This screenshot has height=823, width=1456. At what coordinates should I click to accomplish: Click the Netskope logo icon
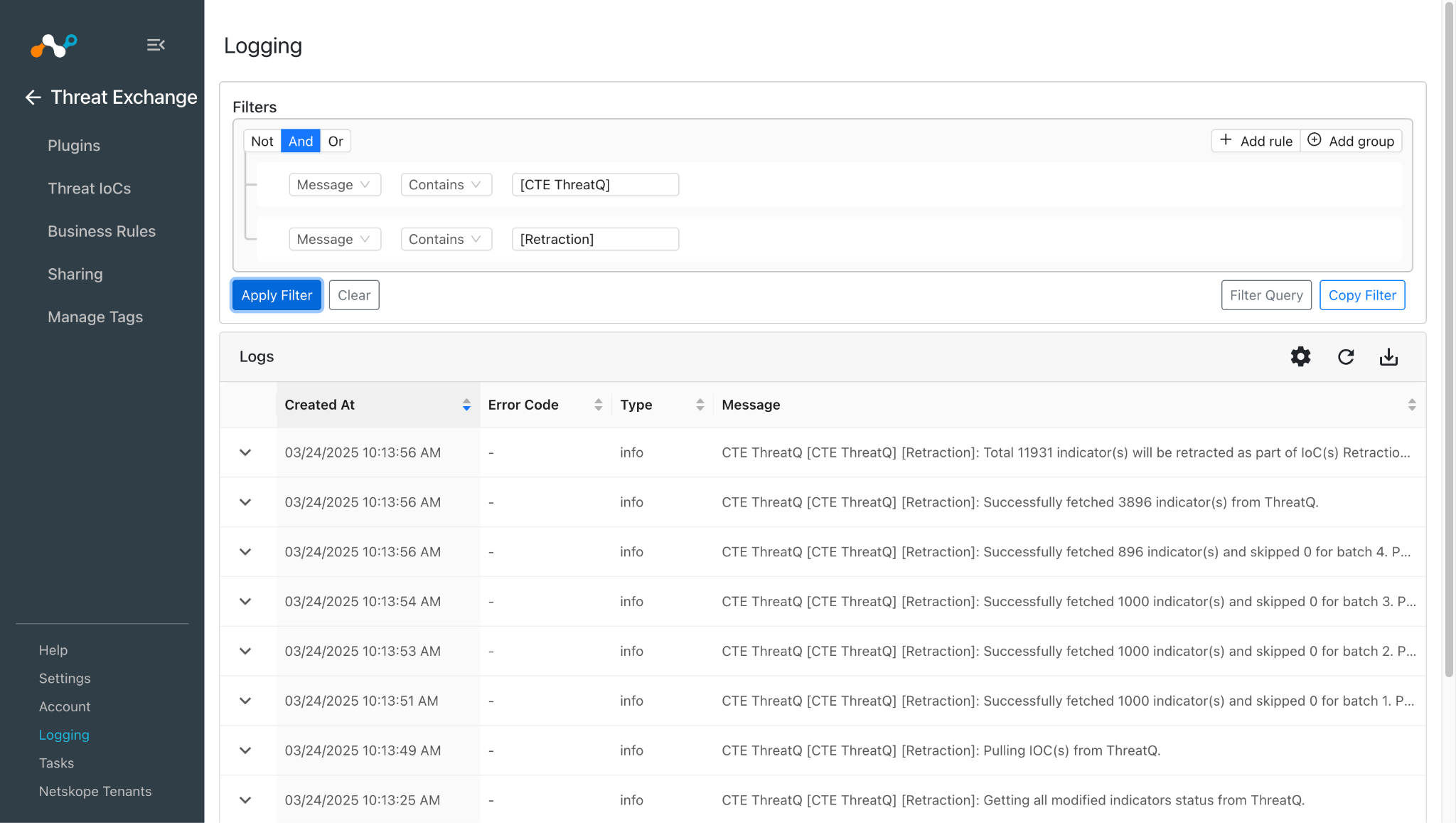pyautogui.click(x=54, y=46)
